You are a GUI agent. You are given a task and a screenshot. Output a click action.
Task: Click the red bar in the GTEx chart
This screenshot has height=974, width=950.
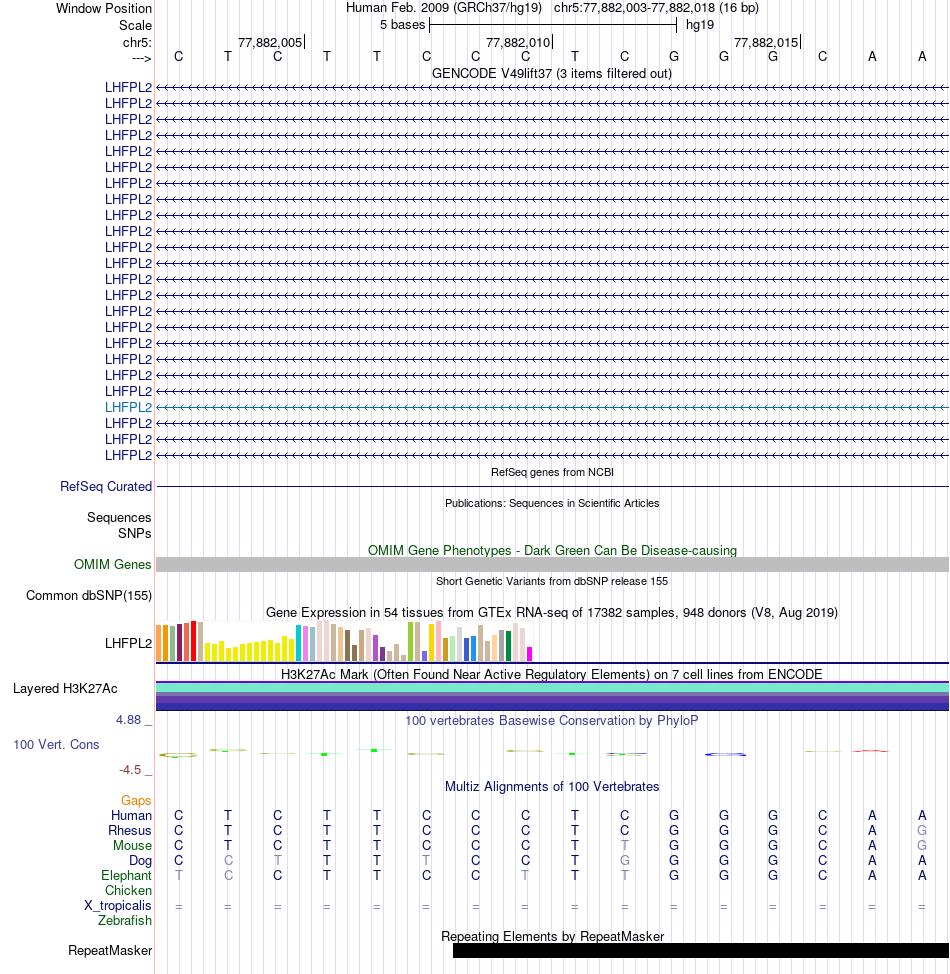(193, 640)
